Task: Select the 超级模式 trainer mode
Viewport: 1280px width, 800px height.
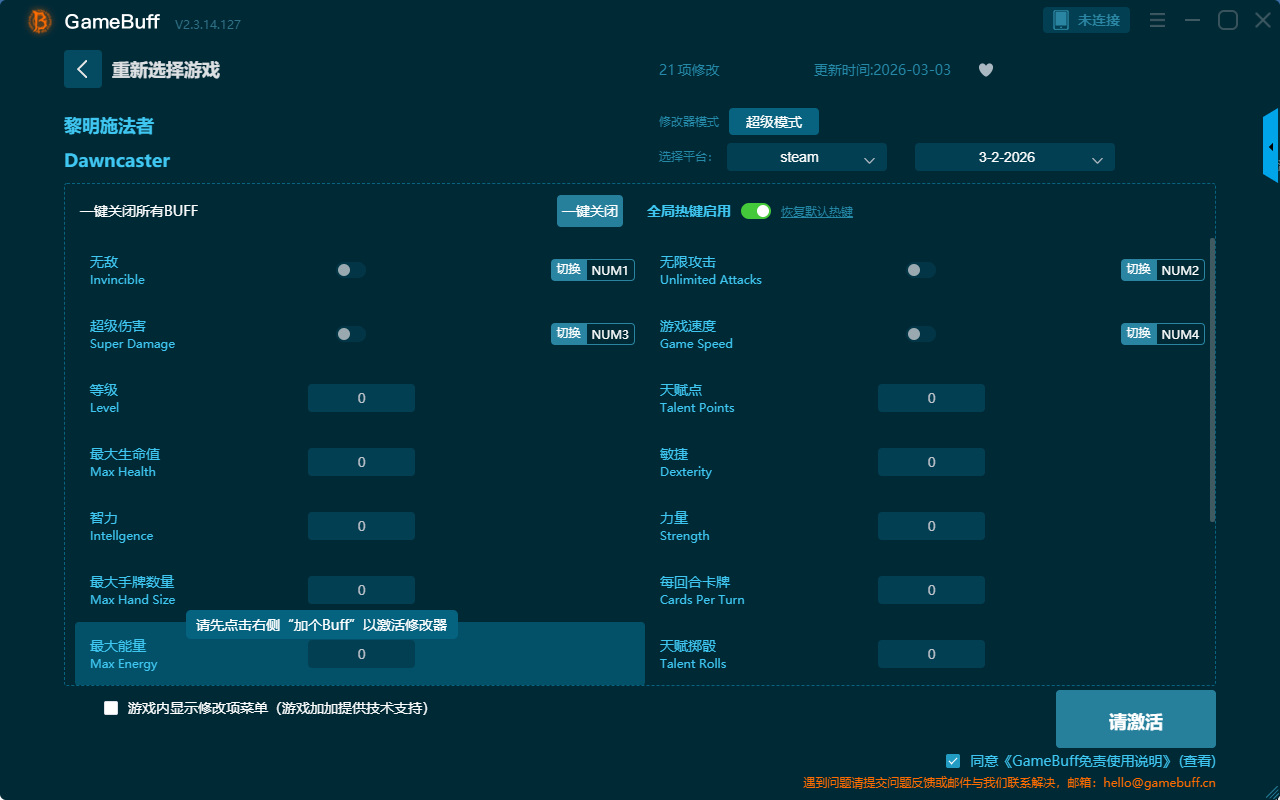Action: coord(773,122)
